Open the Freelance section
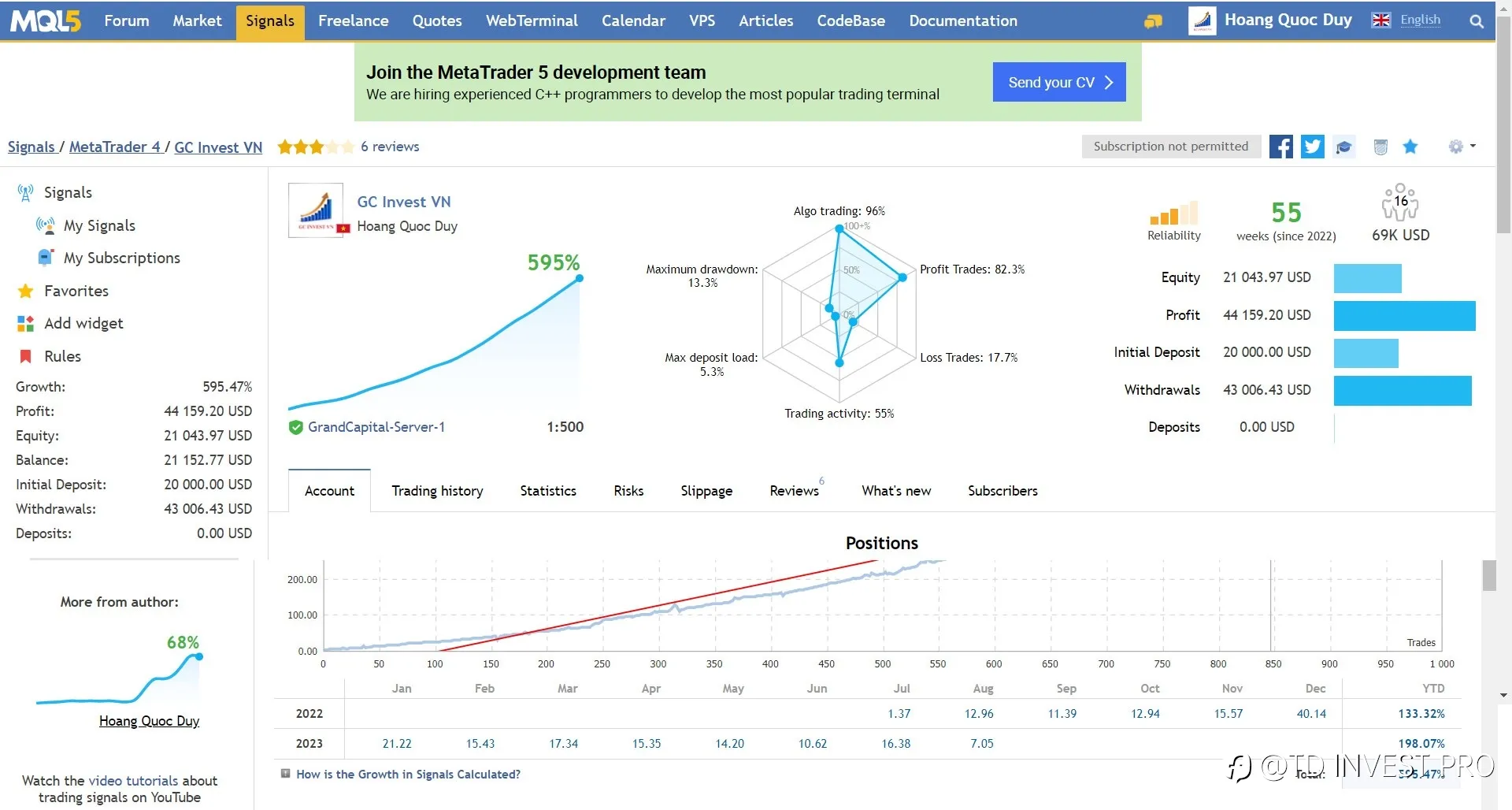The image size is (1512, 810). pos(353,20)
